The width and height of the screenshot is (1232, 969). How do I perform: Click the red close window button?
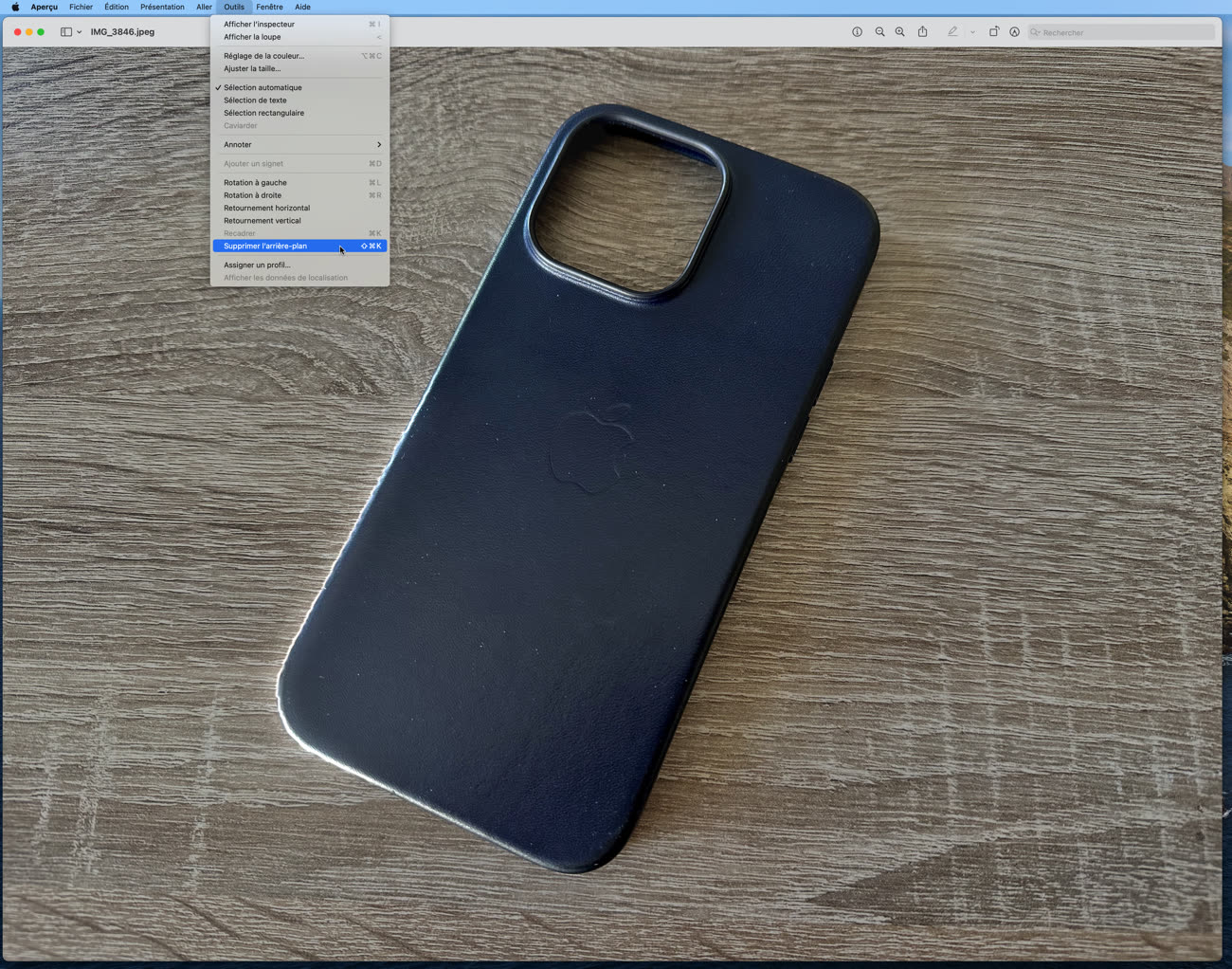(17, 31)
